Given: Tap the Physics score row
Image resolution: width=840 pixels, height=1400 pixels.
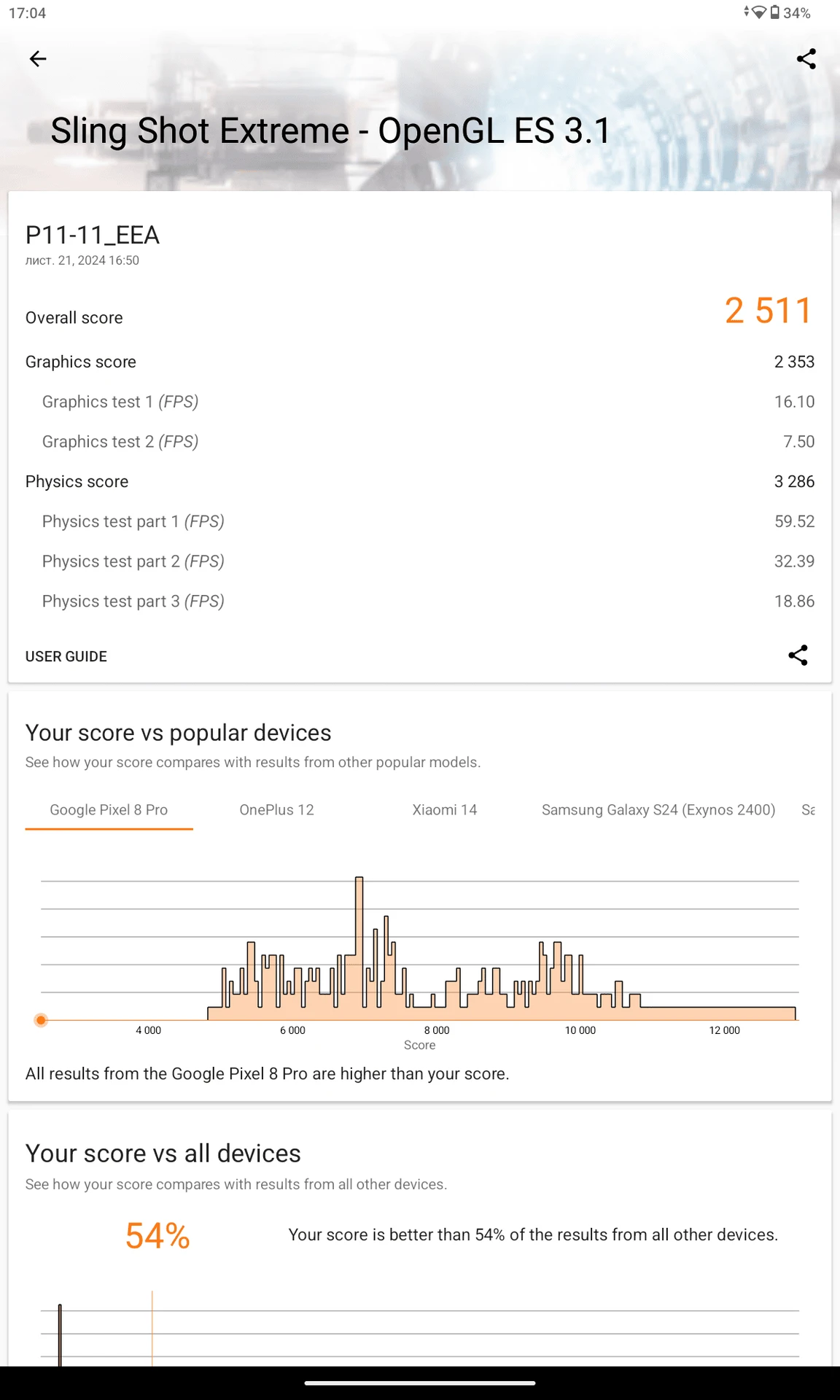Looking at the screenshot, I should point(420,481).
